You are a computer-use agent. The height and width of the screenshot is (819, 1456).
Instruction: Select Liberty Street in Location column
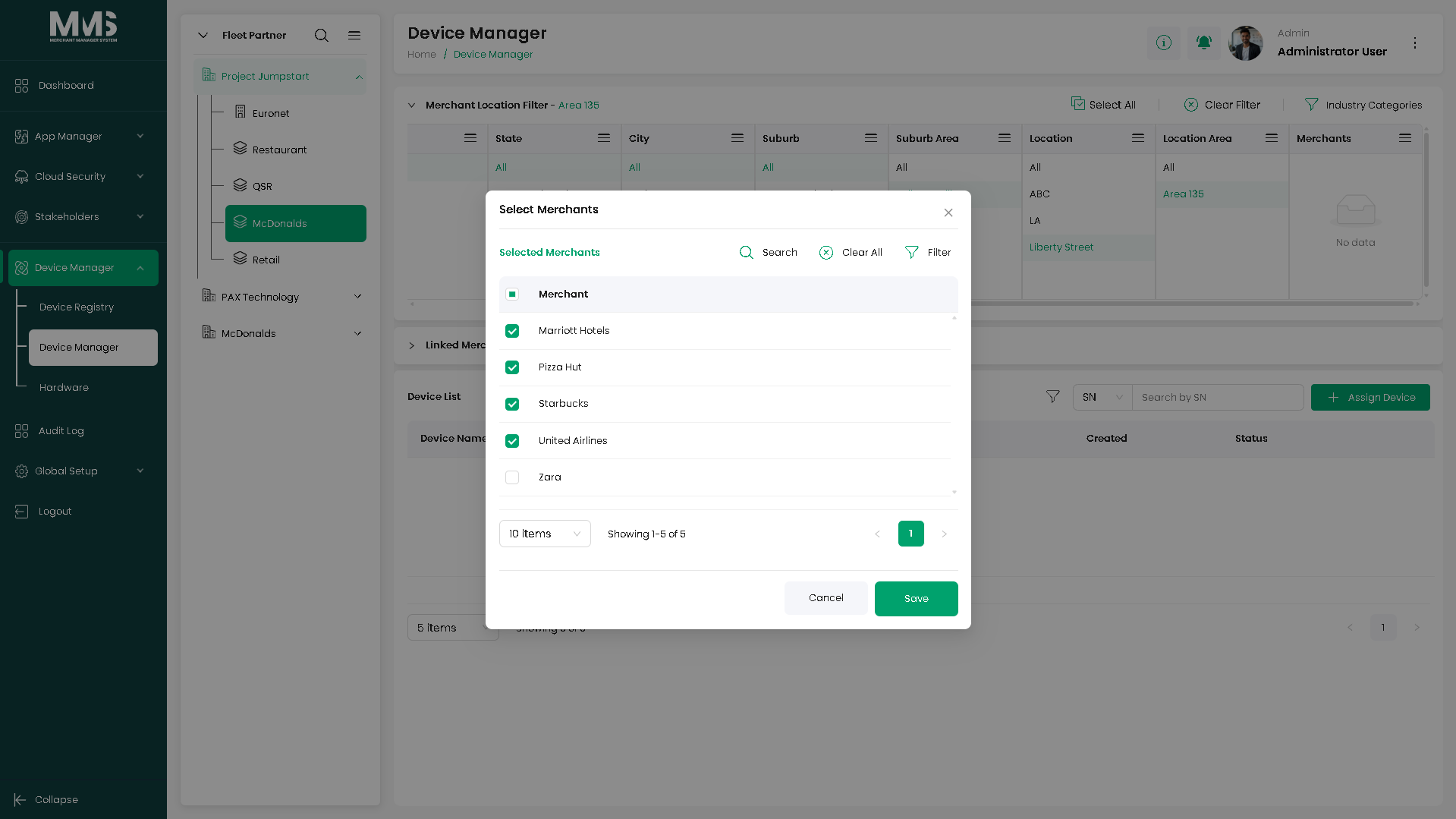pyautogui.click(x=1061, y=247)
